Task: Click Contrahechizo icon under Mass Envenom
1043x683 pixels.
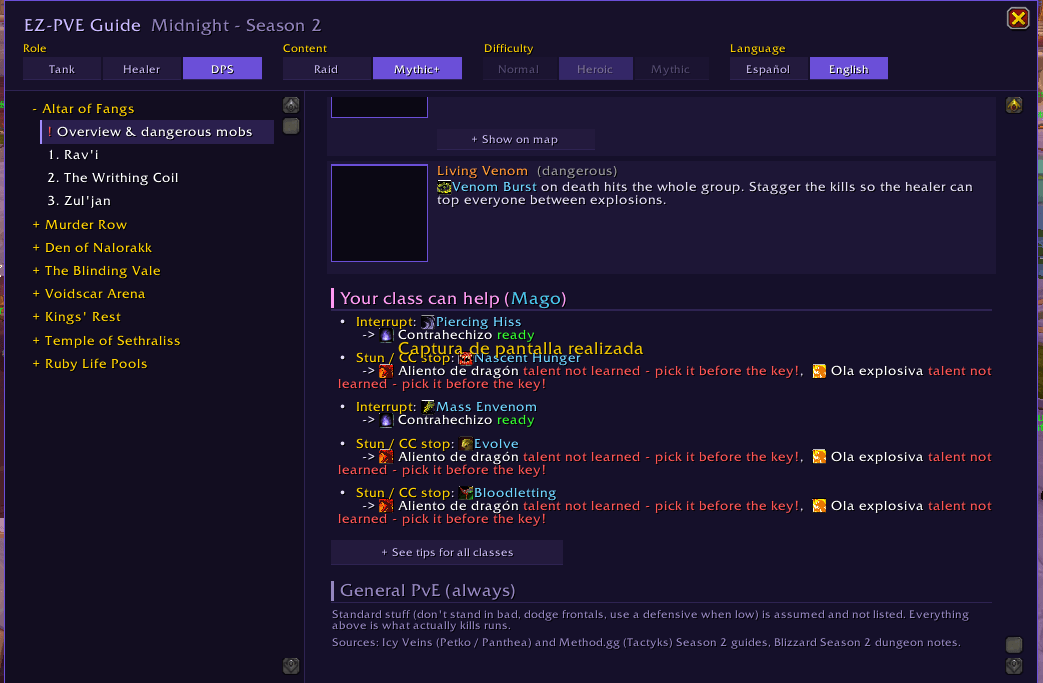Action: 386,420
